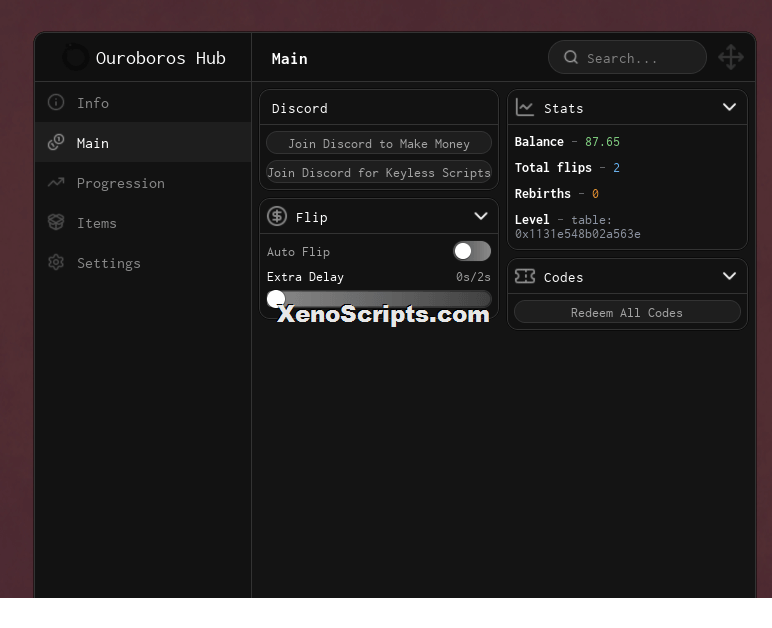Click the Discord section title
Image resolution: width=772 pixels, height=628 pixels.
(299, 108)
